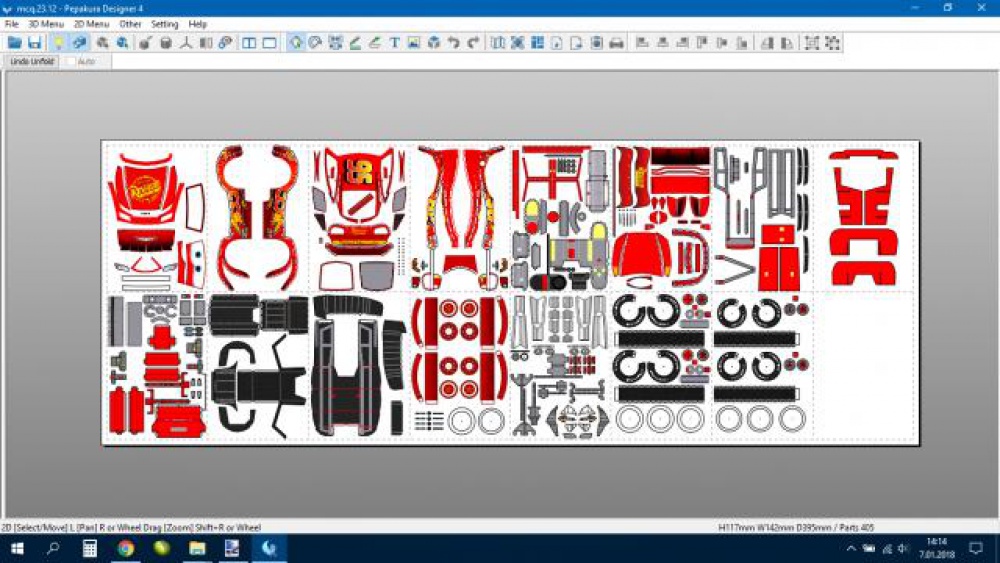Select the roof page showing number 95
The height and width of the screenshot is (563, 1000).
coord(359,217)
